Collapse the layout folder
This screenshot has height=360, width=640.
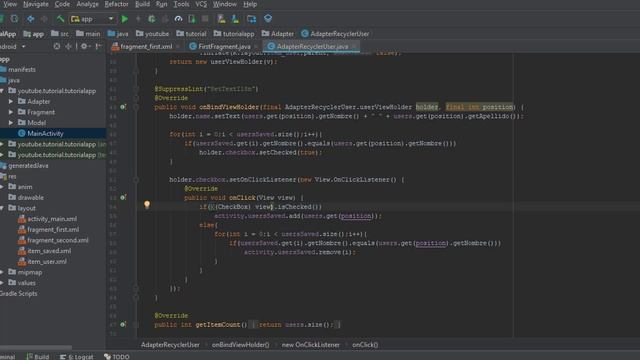point(2,208)
